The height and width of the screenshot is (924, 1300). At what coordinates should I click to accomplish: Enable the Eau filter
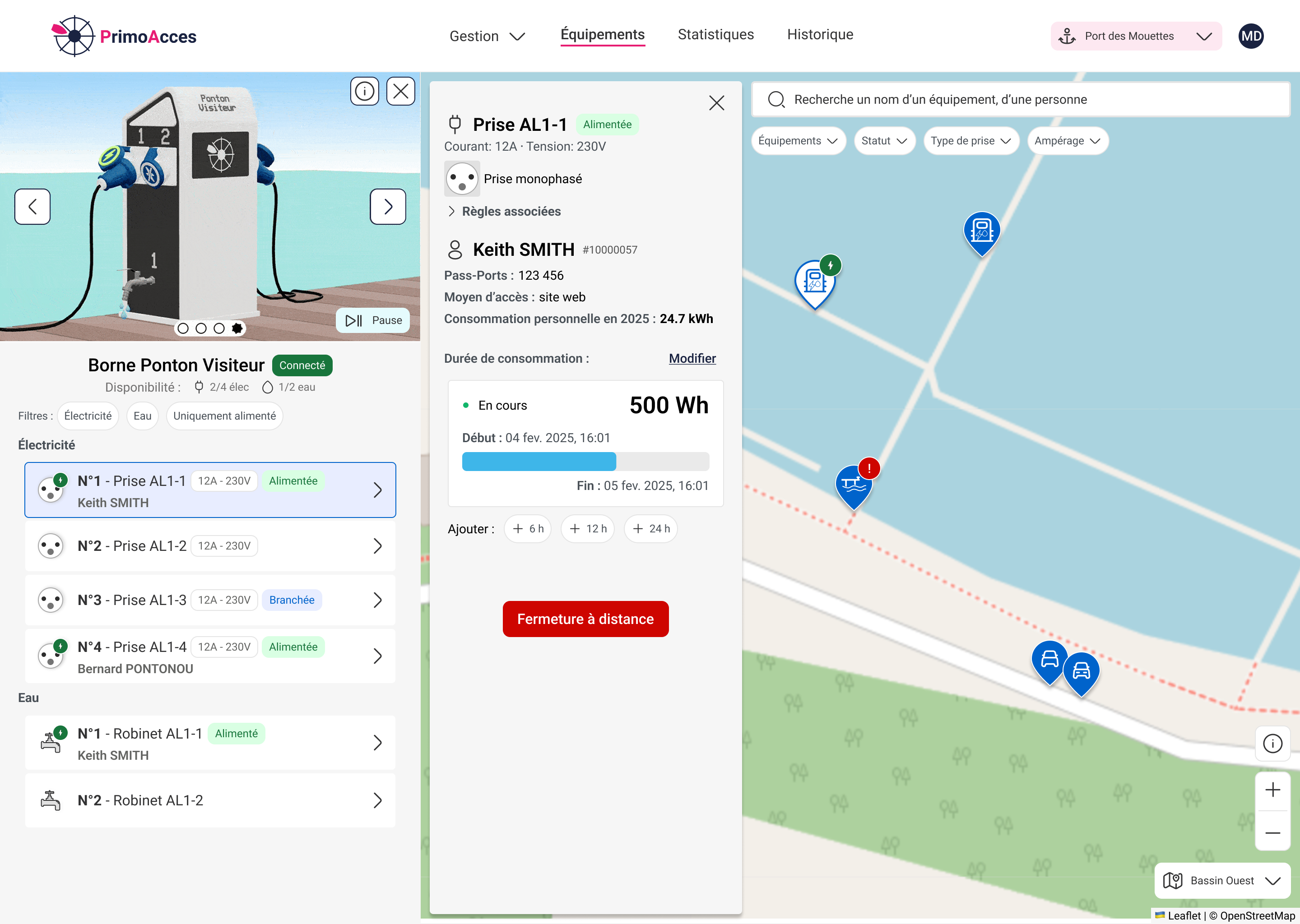142,416
